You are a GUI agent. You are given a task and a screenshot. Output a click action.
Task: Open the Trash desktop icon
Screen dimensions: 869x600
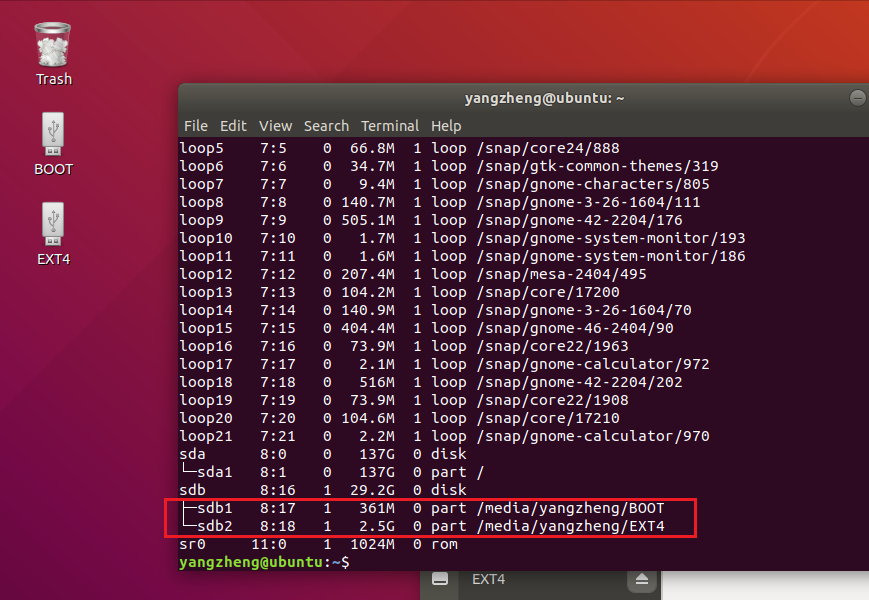pyautogui.click(x=53, y=54)
